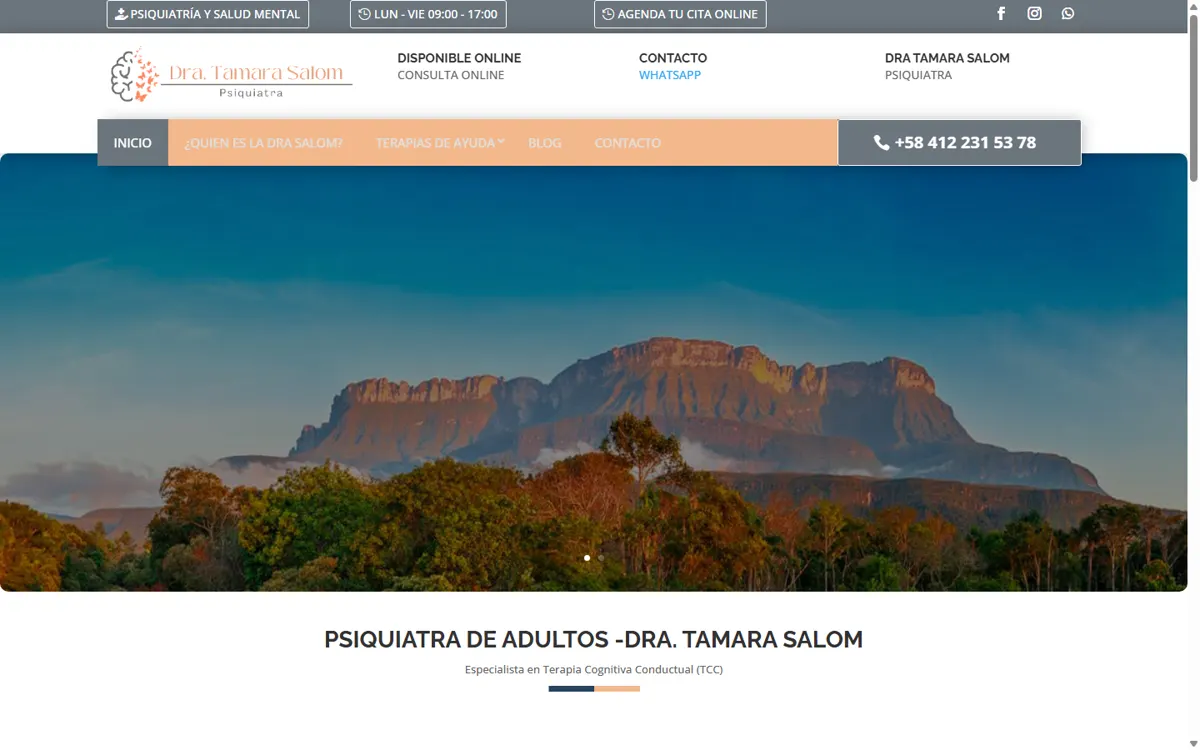Click the DRA TAMARA SALOM header text

tap(947, 58)
